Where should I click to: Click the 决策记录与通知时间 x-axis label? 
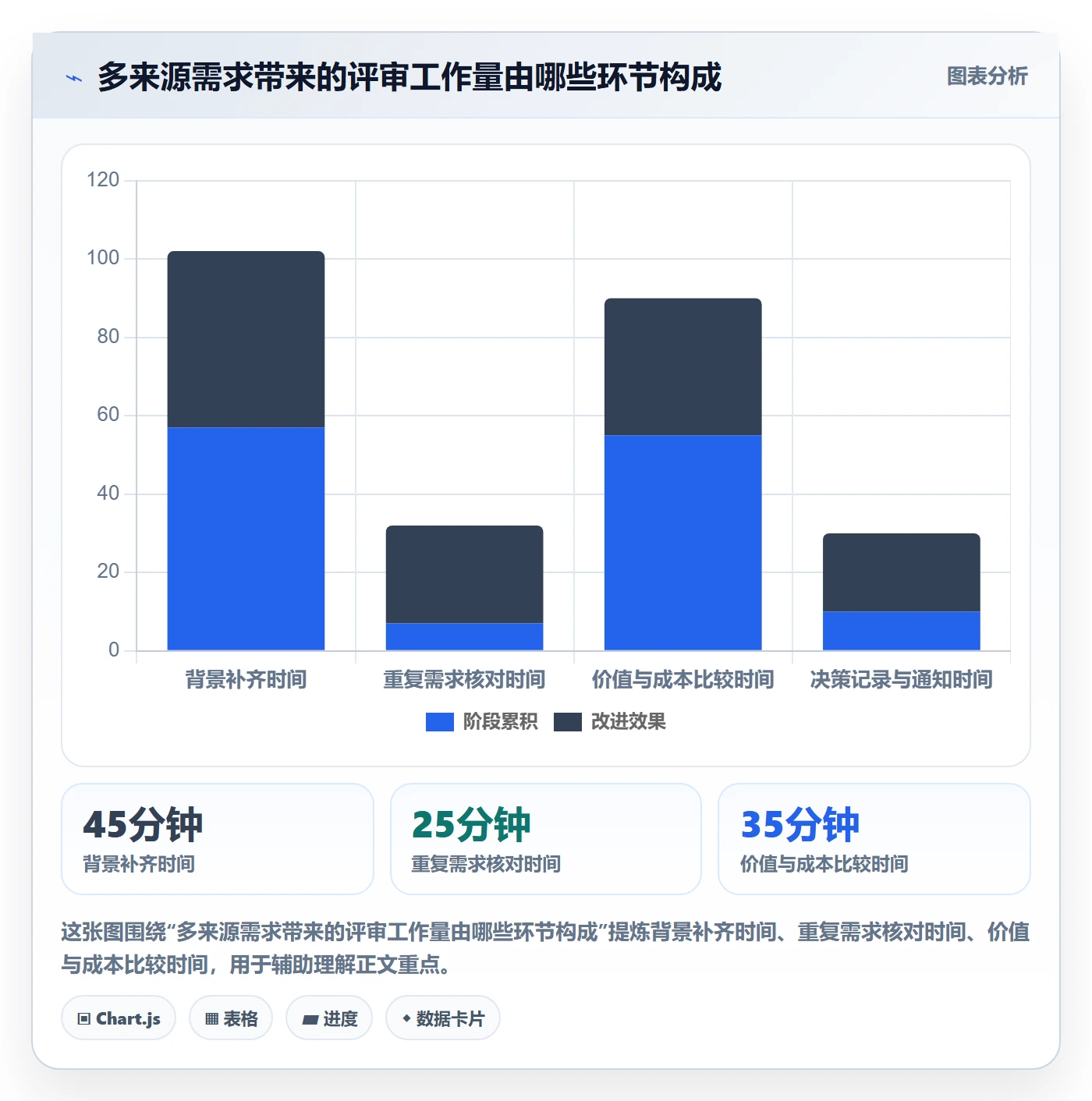point(901,680)
